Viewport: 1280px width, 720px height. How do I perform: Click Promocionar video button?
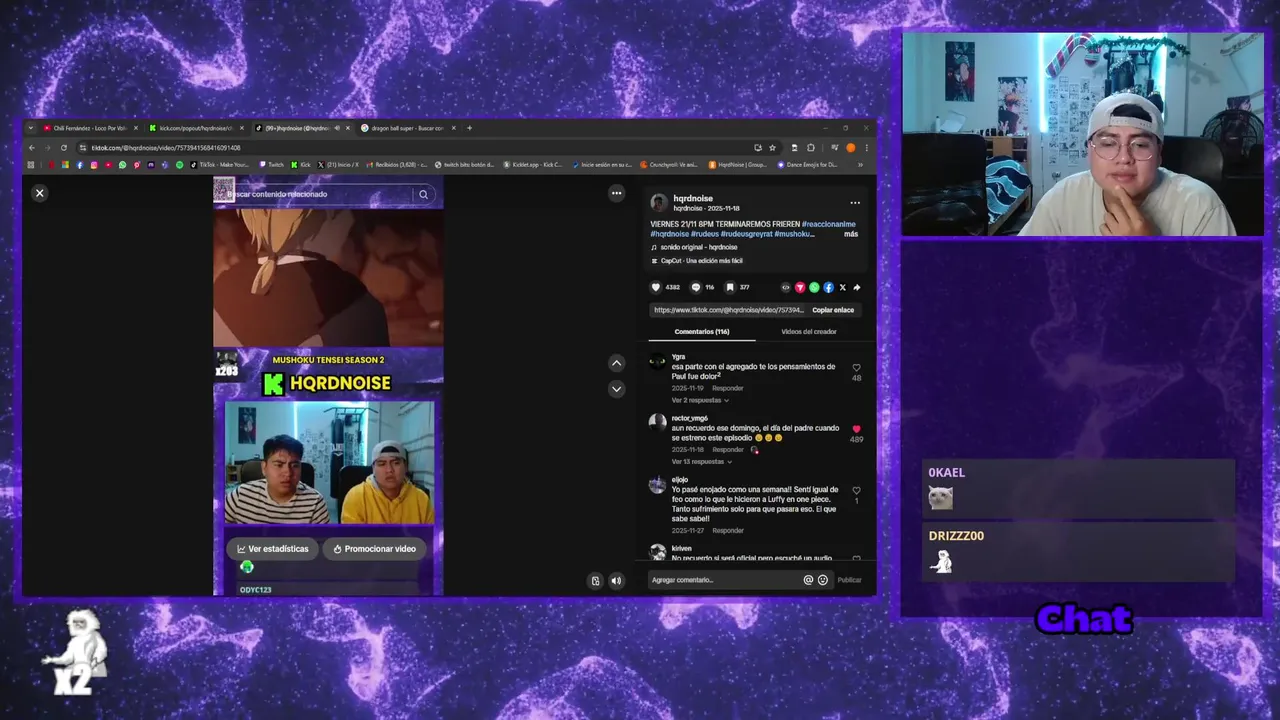[x=374, y=549]
